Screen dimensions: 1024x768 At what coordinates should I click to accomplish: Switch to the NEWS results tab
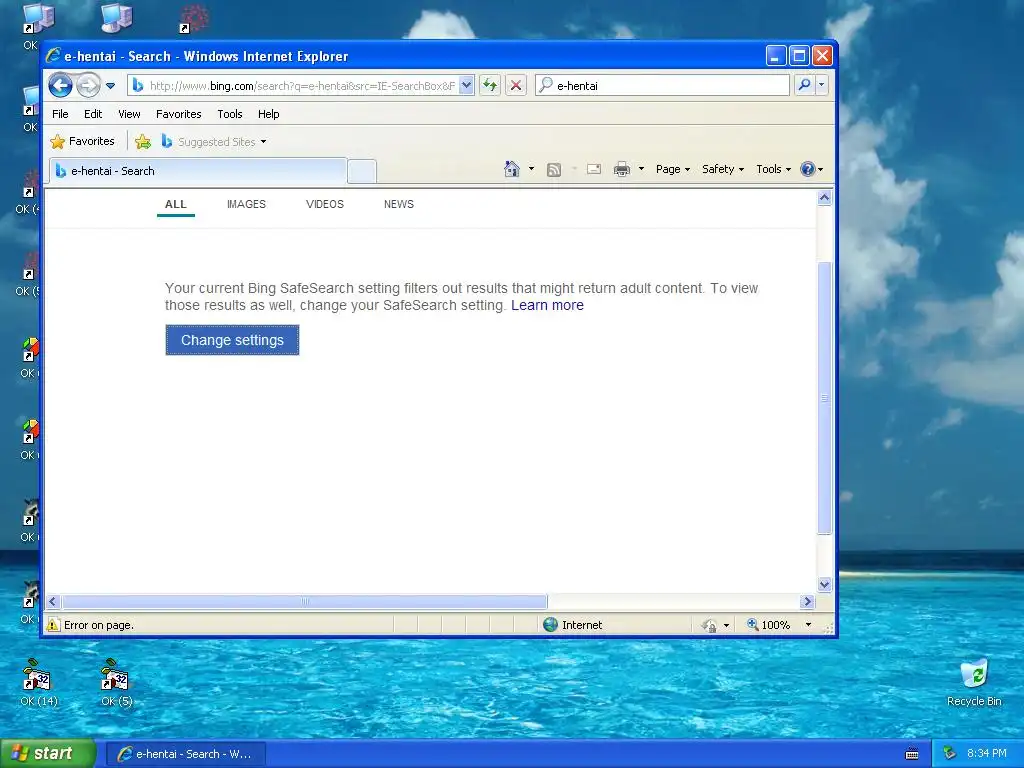[x=399, y=204]
